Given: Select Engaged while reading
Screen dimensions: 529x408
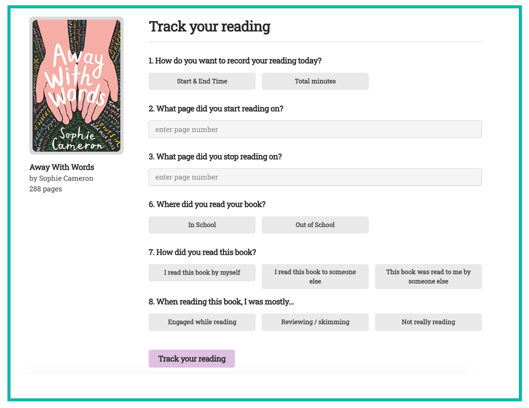Looking at the screenshot, I should (202, 322).
